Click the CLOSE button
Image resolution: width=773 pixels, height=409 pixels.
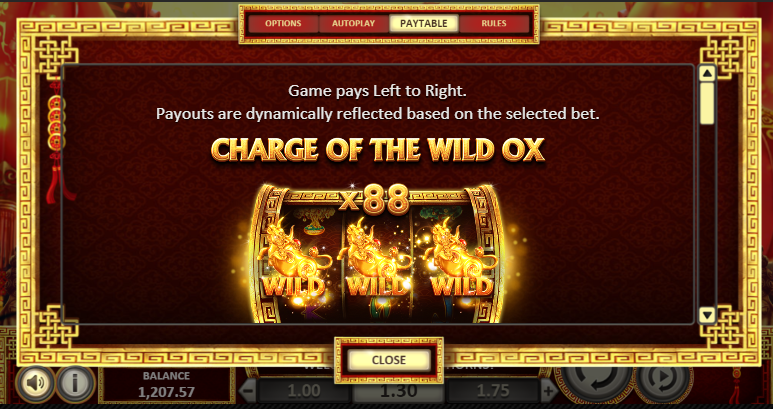tap(389, 360)
